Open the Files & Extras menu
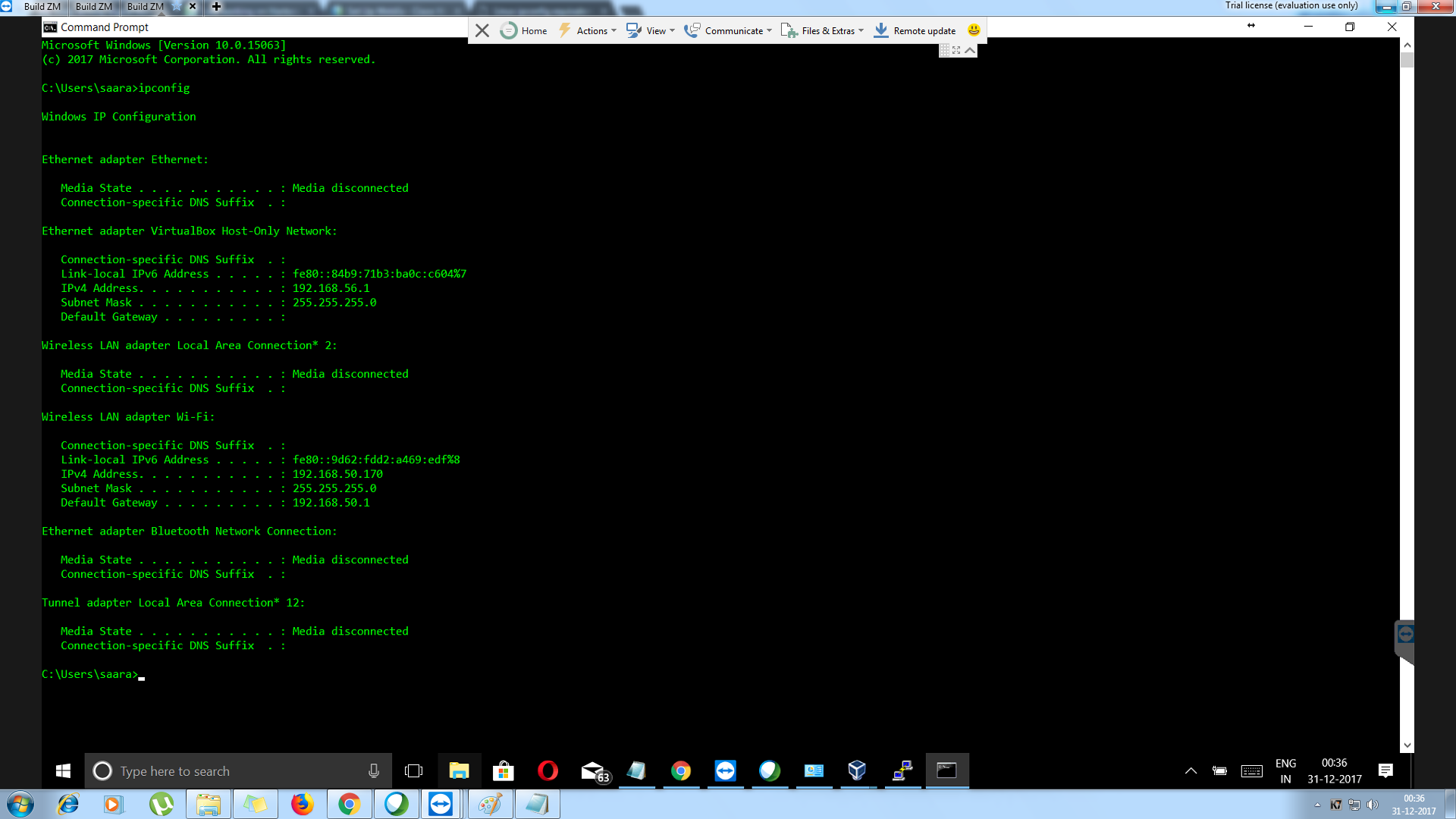 pyautogui.click(x=823, y=30)
